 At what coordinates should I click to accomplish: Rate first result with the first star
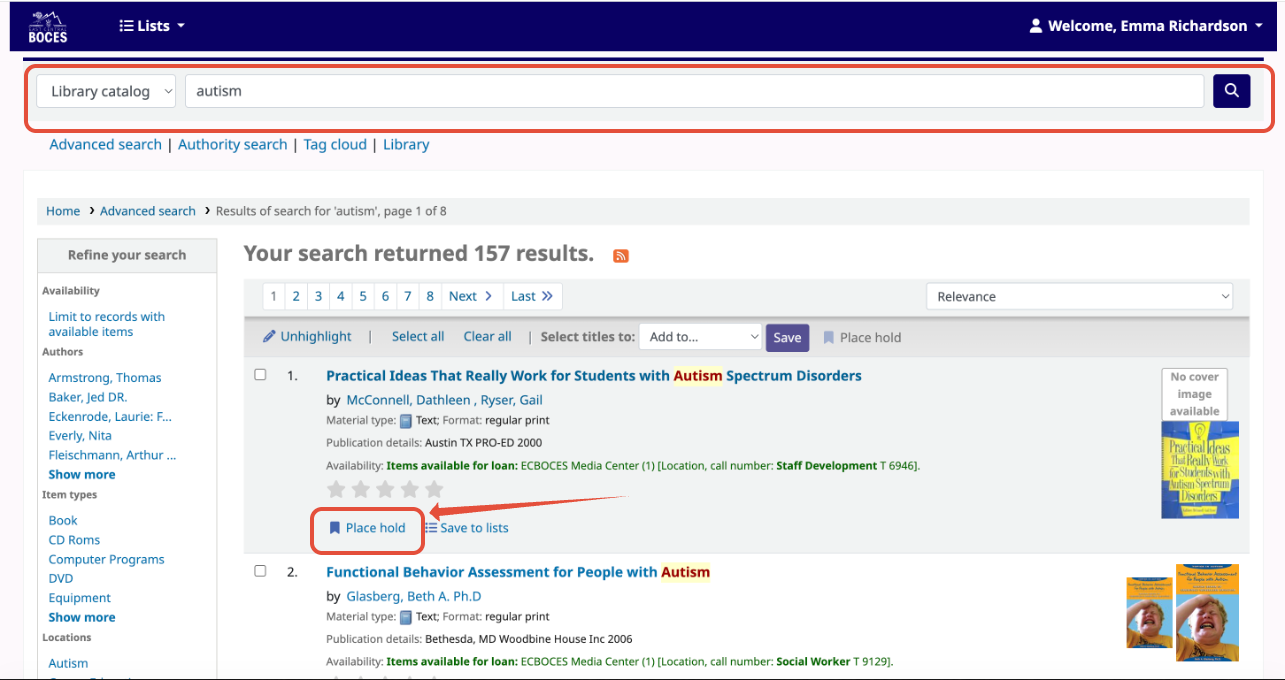[x=336, y=489]
